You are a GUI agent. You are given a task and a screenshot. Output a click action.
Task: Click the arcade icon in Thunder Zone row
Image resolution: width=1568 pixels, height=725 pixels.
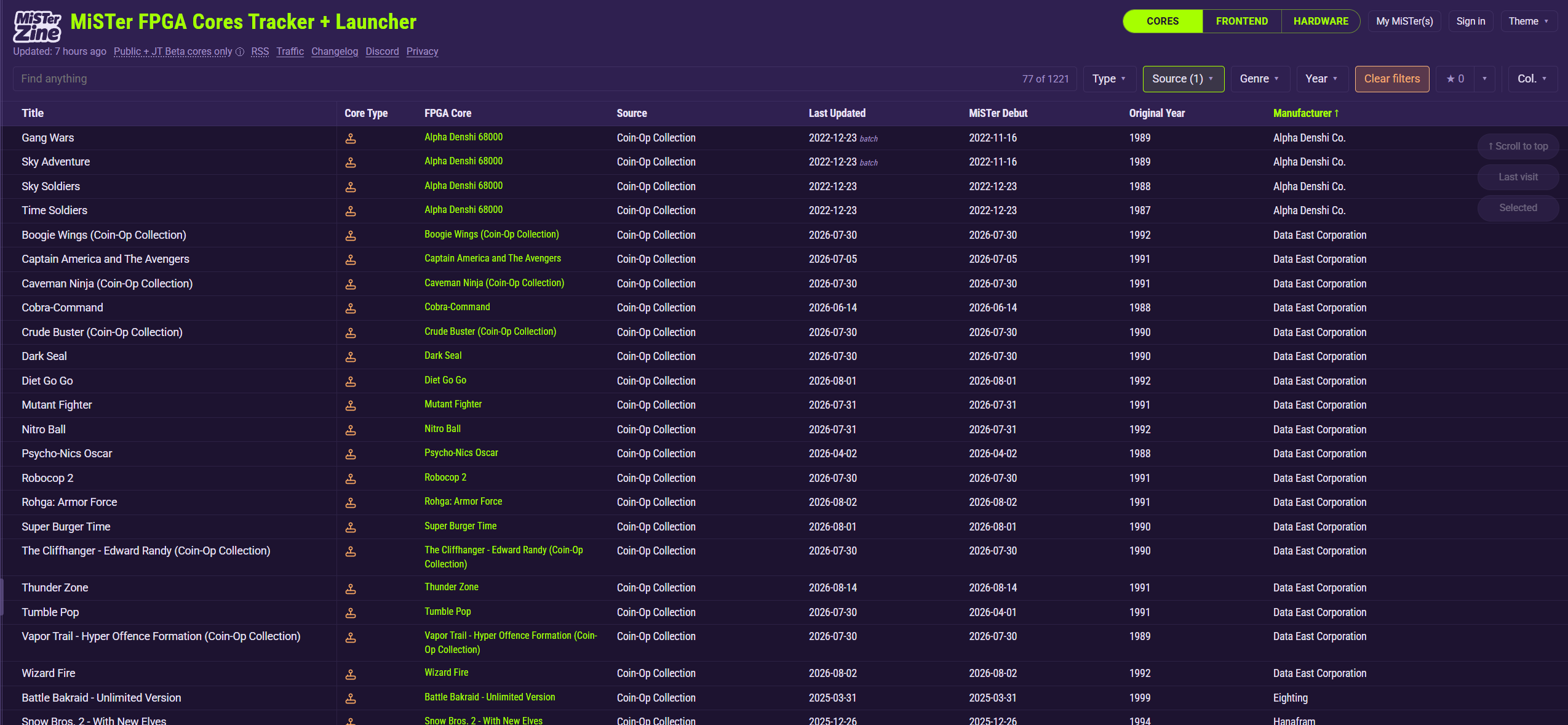point(351,588)
